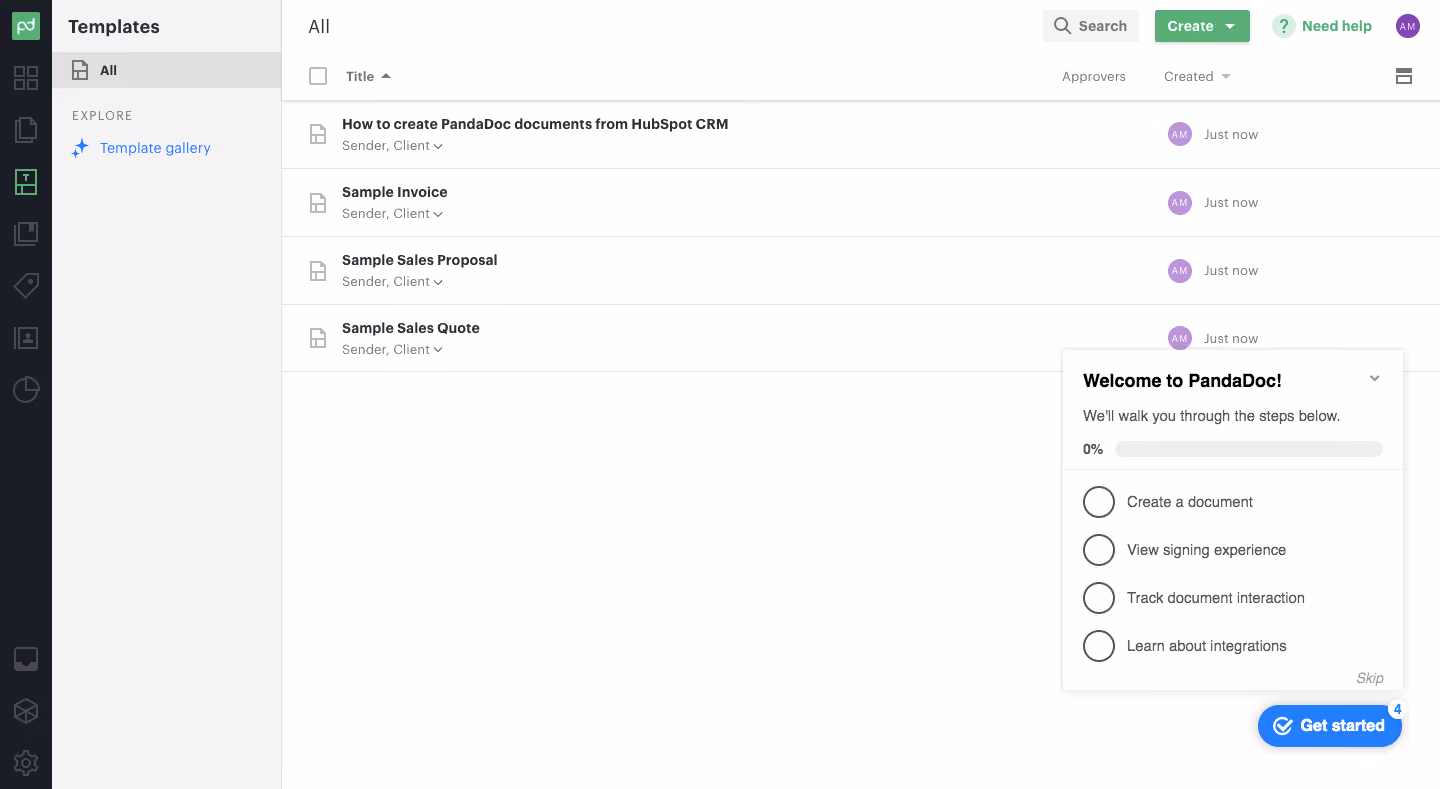1440x789 pixels.
Task: Click the PandaDoc logo icon
Action: tap(26, 27)
